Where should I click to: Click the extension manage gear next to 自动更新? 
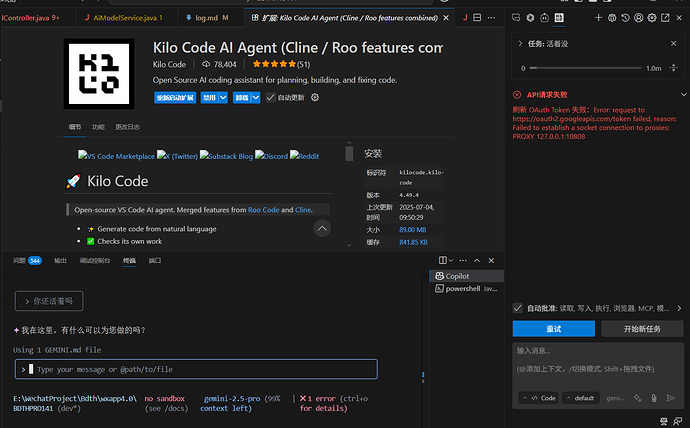315,97
